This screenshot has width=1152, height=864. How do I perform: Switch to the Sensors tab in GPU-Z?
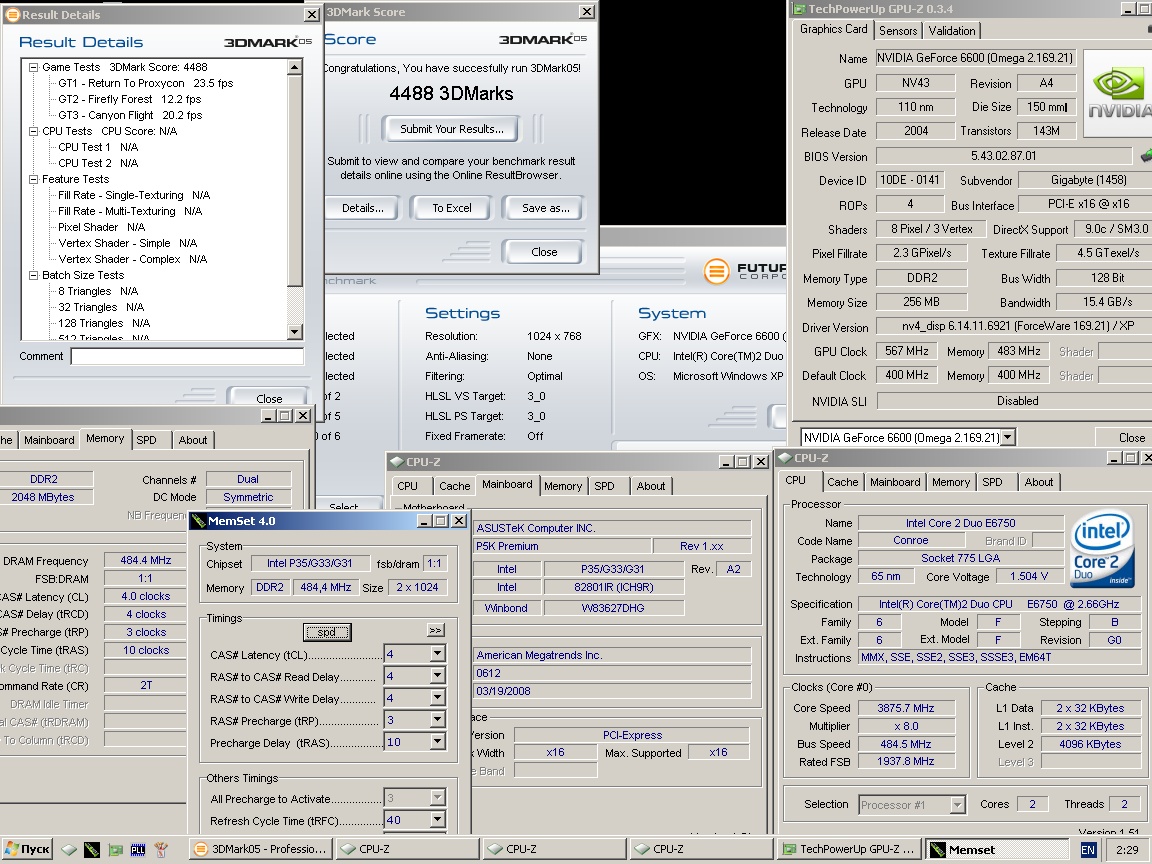click(898, 31)
